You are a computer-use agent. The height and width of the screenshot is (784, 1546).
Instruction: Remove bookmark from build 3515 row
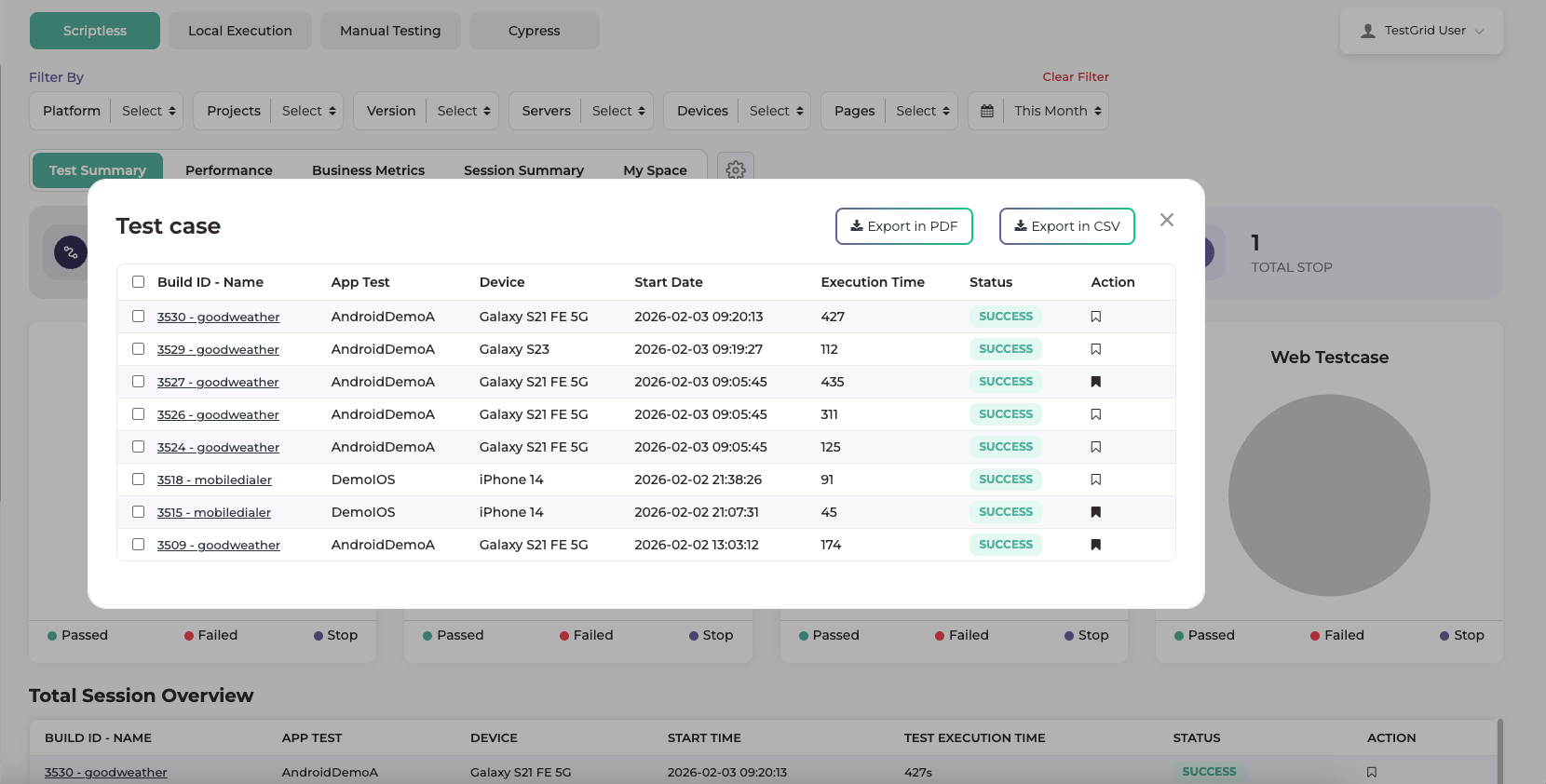click(1095, 512)
